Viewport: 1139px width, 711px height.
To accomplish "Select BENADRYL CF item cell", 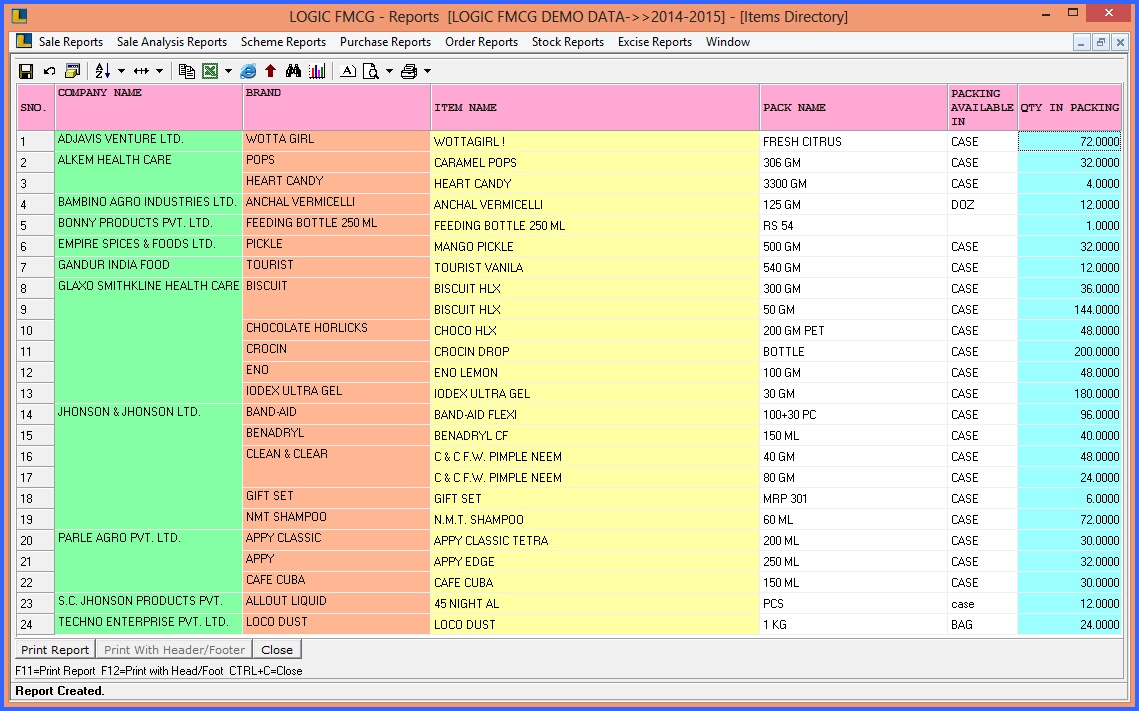I will pos(595,436).
